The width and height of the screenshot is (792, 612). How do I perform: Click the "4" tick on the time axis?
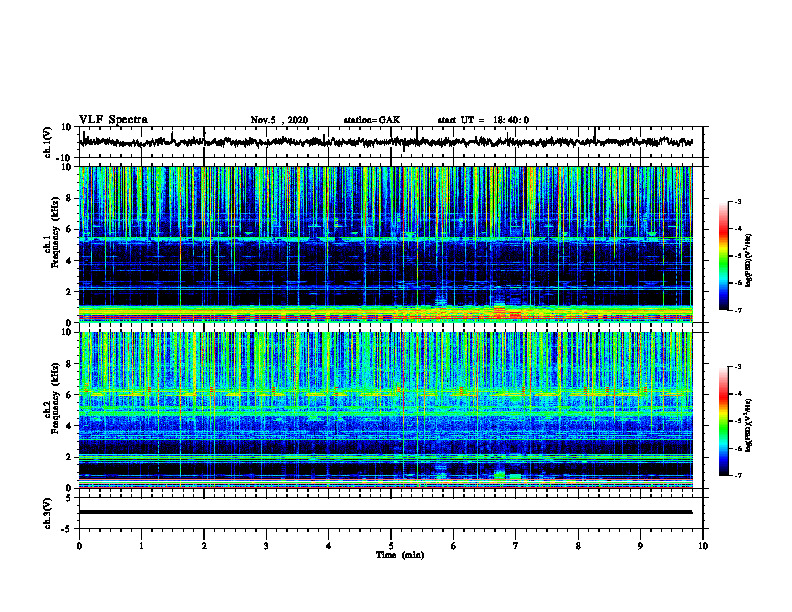point(329,546)
